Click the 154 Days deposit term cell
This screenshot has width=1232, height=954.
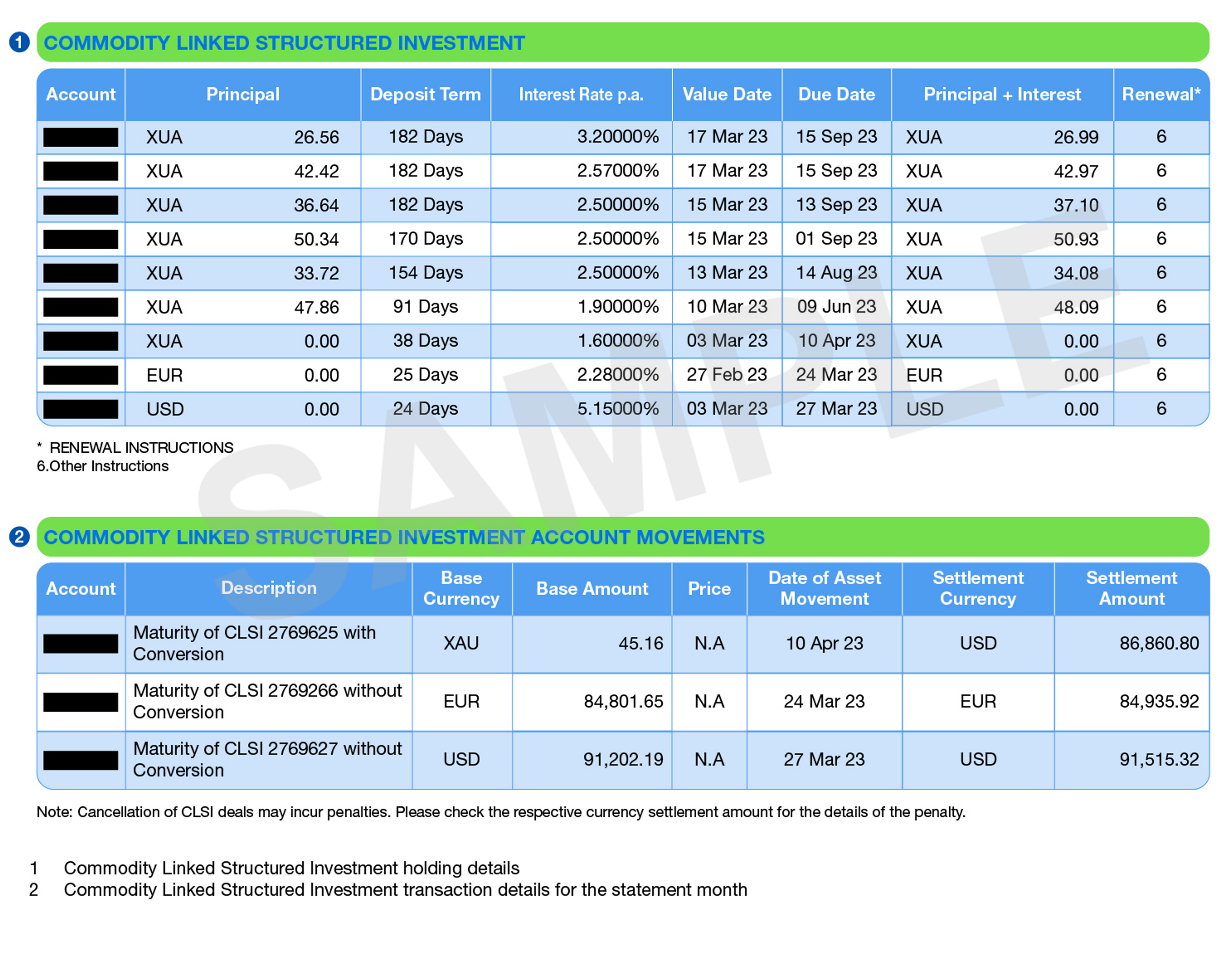coord(425,273)
